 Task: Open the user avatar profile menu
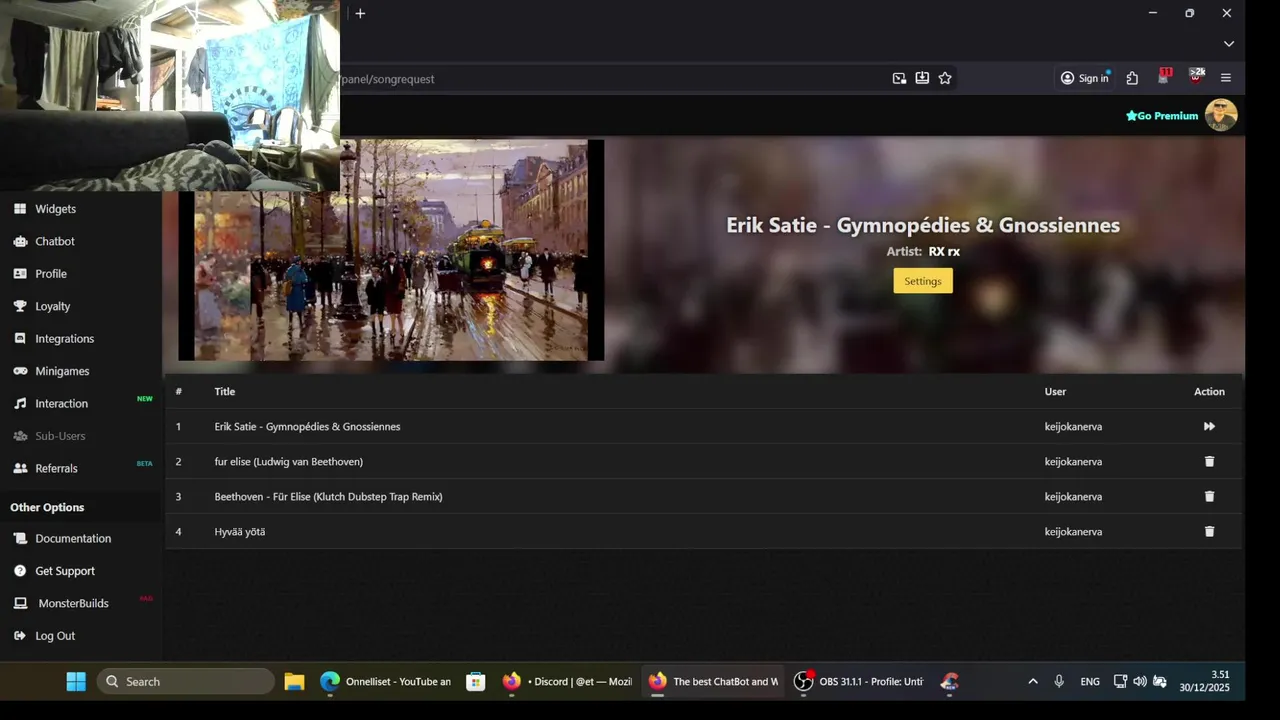(1221, 115)
